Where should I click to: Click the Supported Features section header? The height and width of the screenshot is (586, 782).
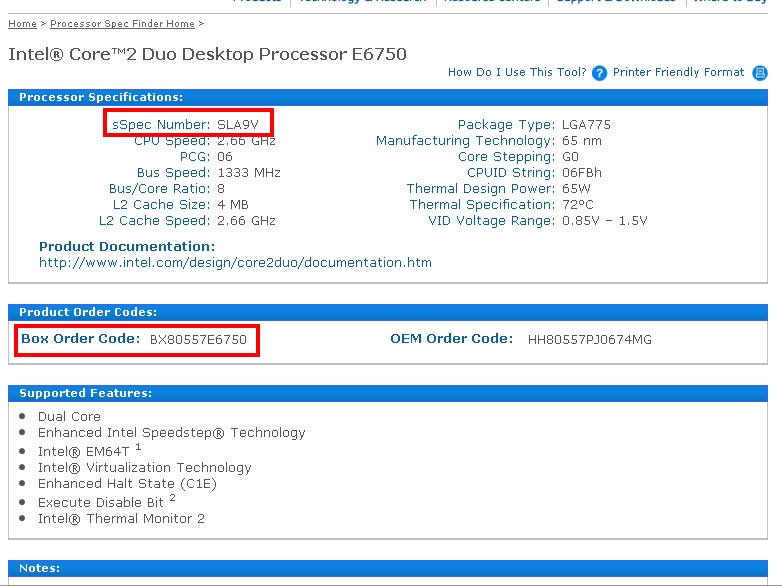point(388,393)
